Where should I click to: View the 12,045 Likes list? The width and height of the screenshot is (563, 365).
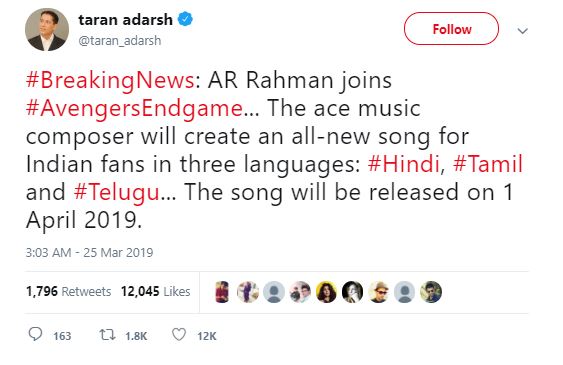[155, 291]
